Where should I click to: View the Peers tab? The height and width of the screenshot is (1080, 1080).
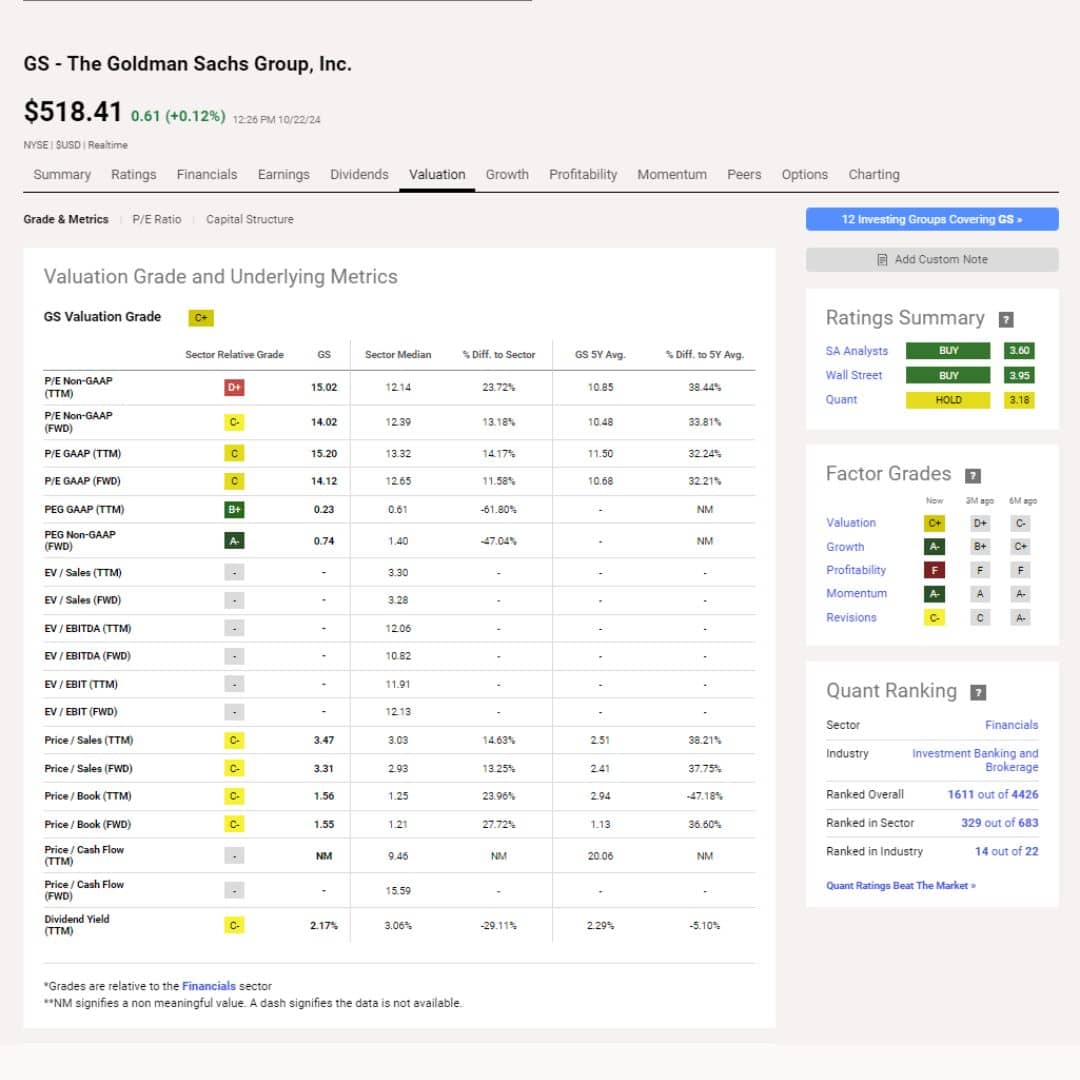(744, 175)
